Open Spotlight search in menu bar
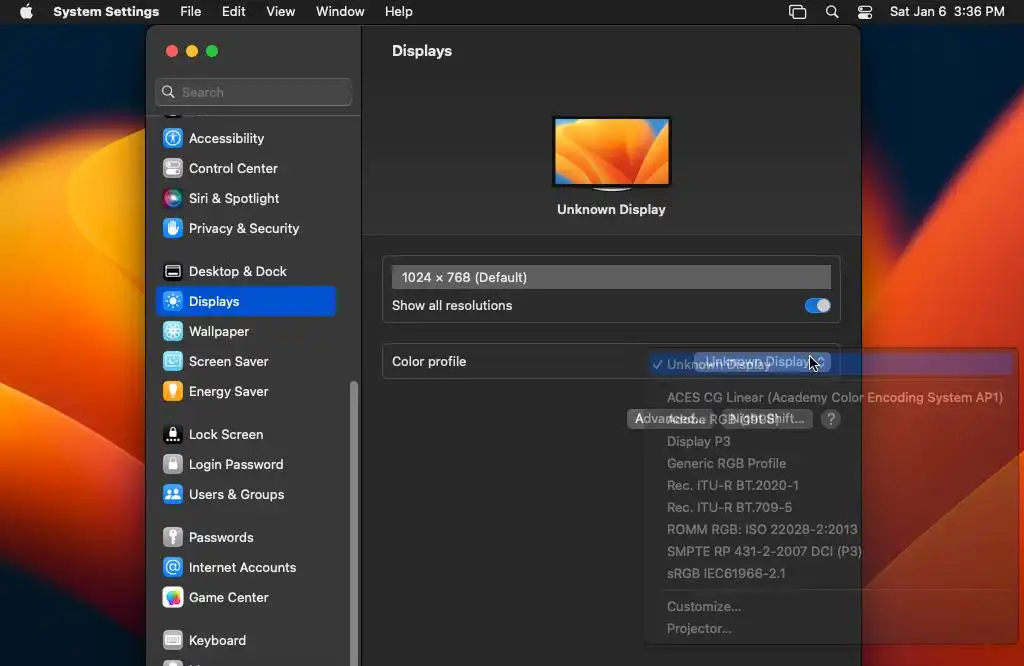 (x=831, y=12)
